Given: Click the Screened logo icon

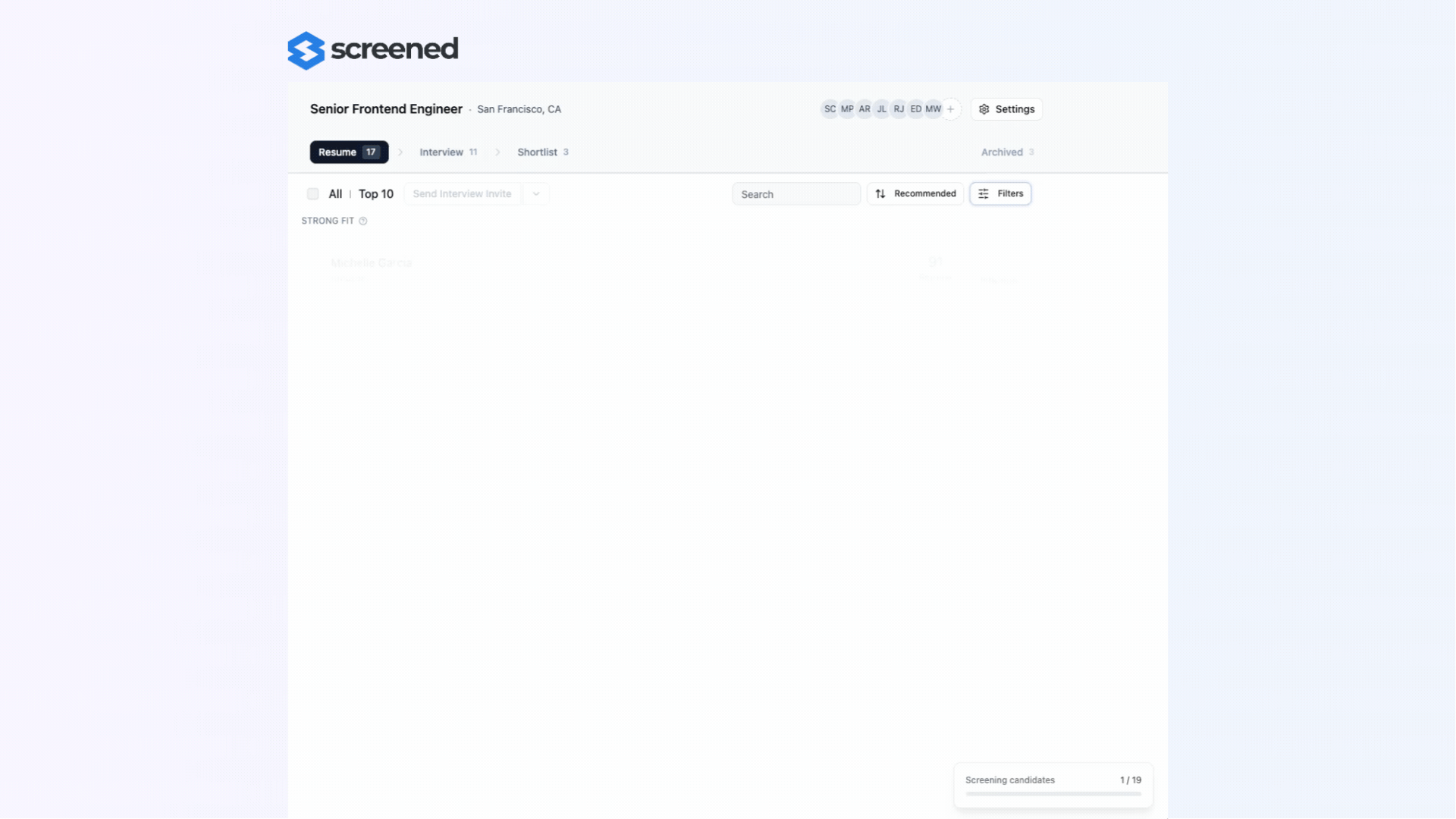Looking at the screenshot, I should pyautogui.click(x=306, y=50).
